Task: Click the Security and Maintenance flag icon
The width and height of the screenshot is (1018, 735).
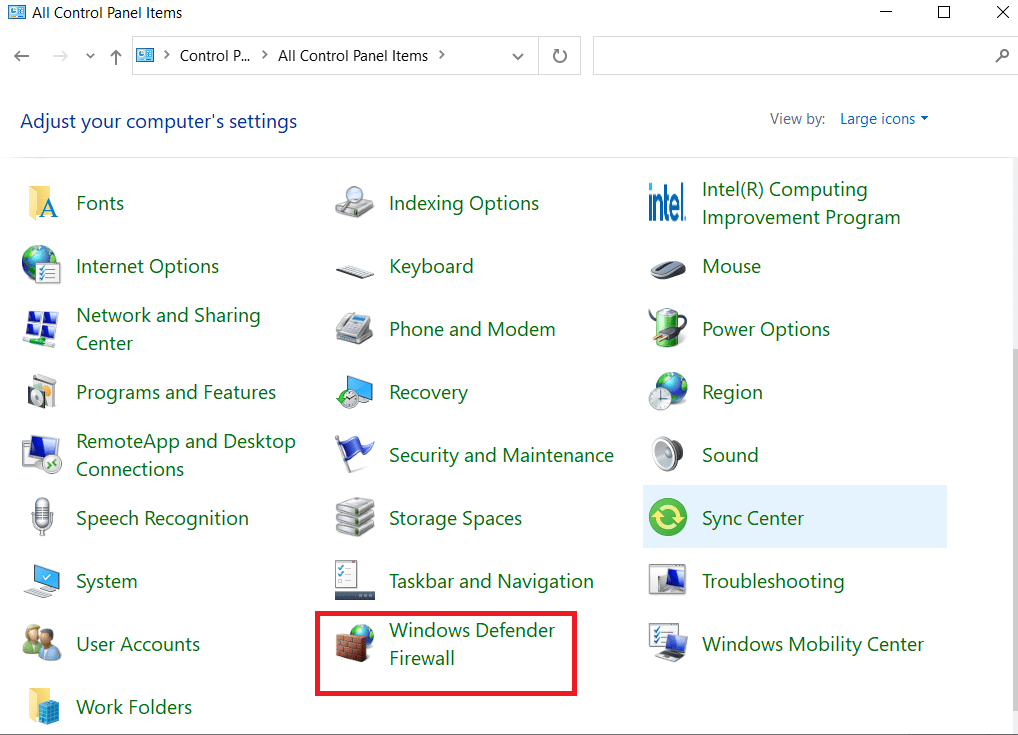Action: pyautogui.click(x=354, y=454)
